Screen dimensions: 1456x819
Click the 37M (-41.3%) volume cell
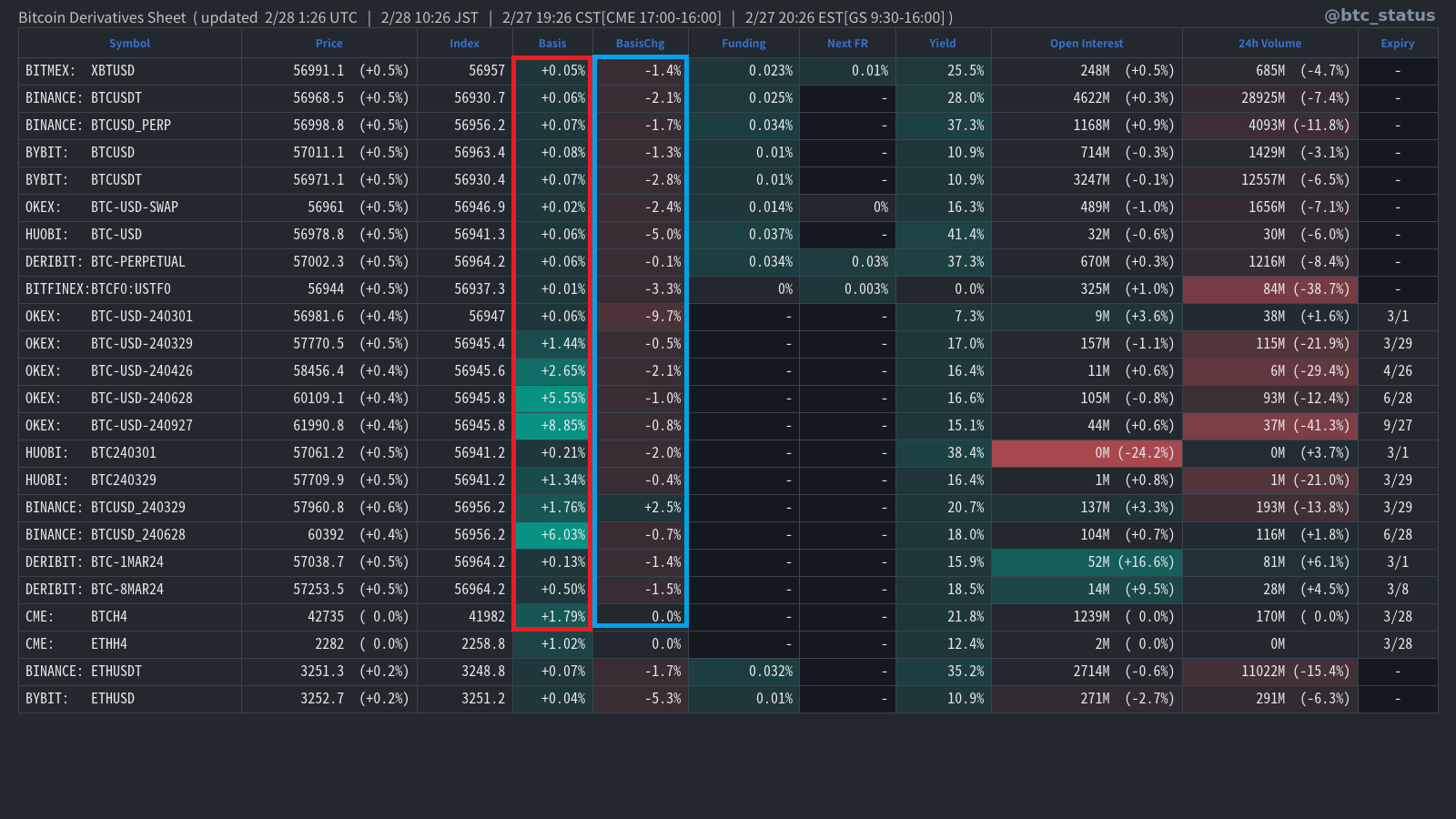pyautogui.click(x=1270, y=426)
